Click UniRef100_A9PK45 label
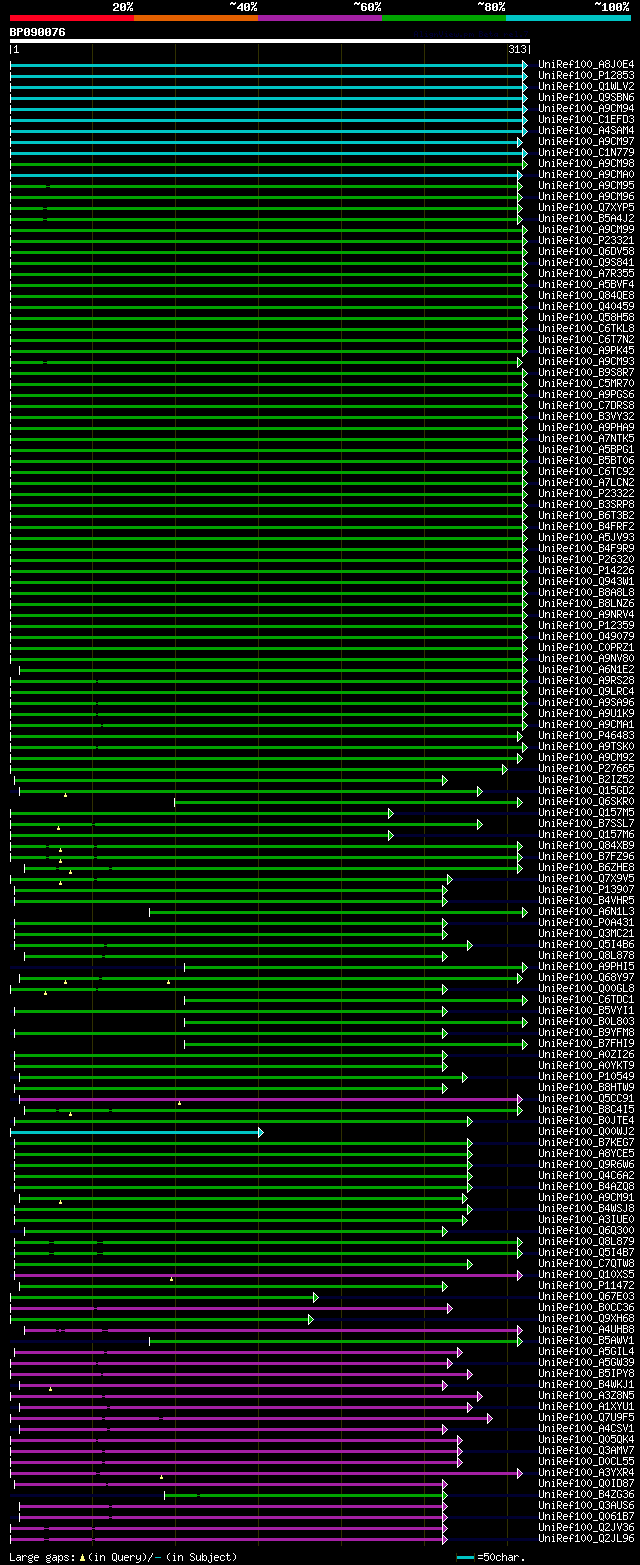 click(x=586, y=351)
